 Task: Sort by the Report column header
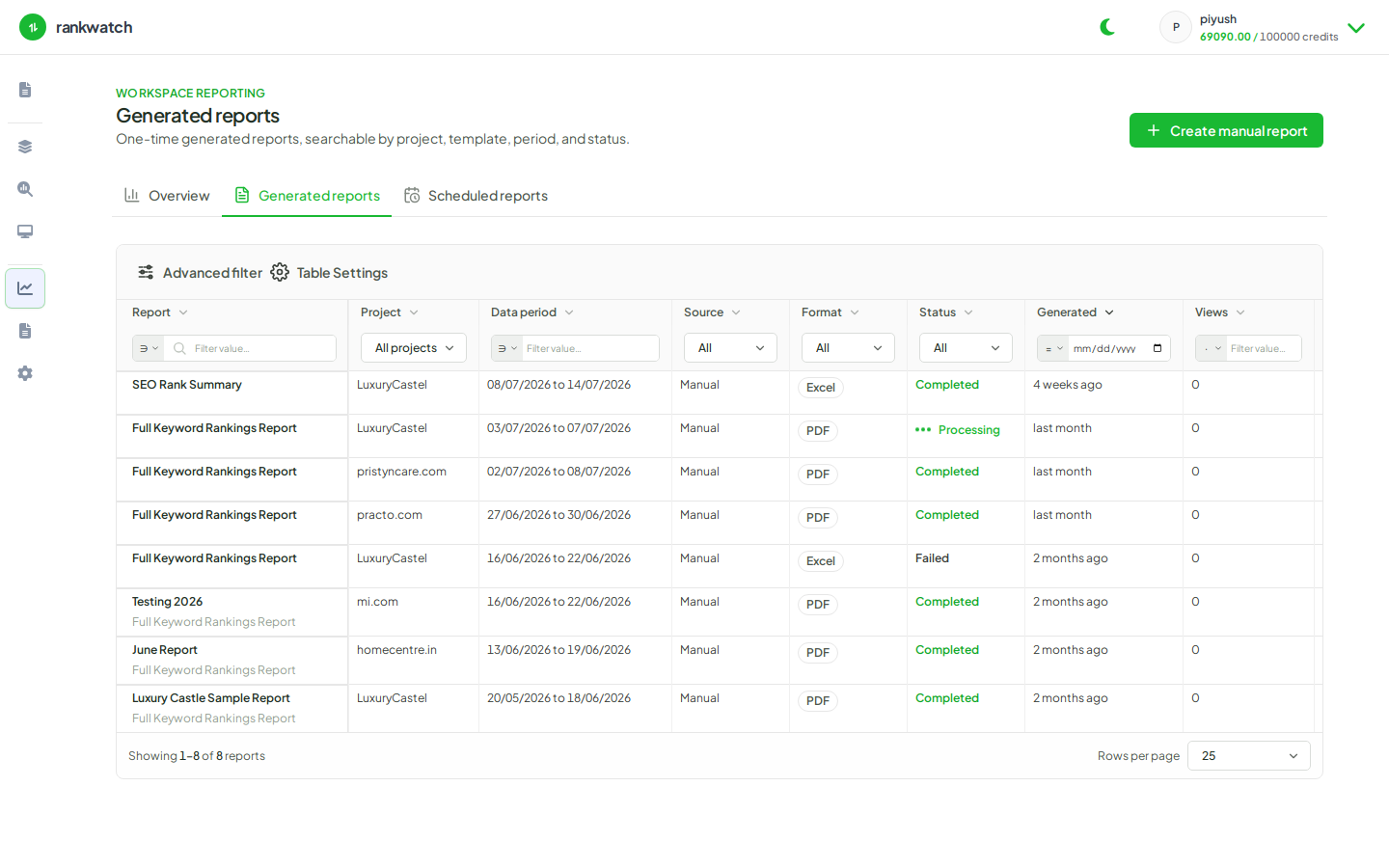[x=160, y=312]
